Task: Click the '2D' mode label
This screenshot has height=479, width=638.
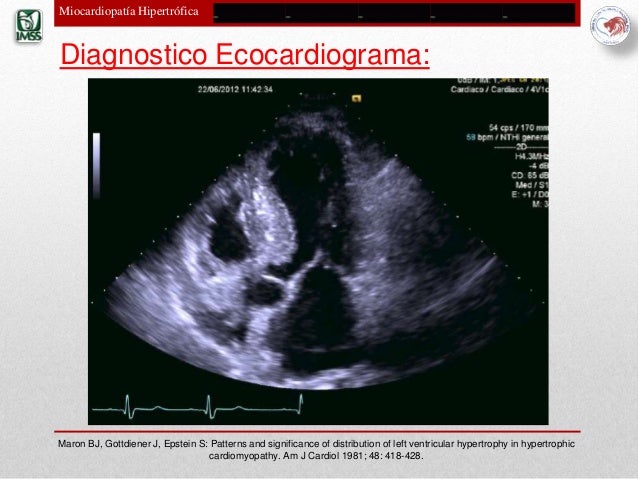Action: pos(521,147)
